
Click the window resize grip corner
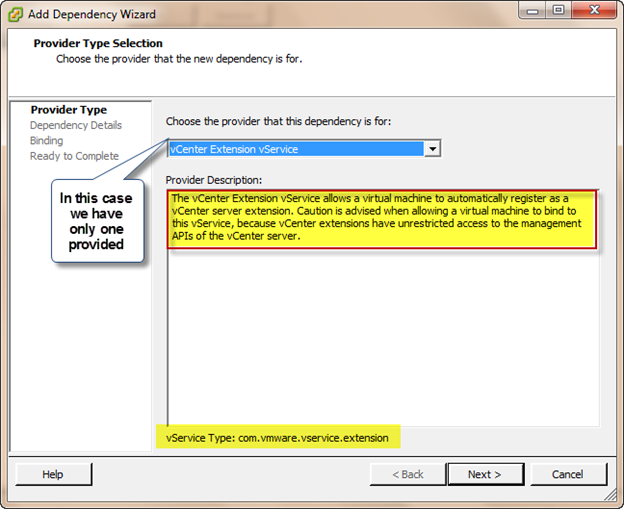[x=610, y=495]
